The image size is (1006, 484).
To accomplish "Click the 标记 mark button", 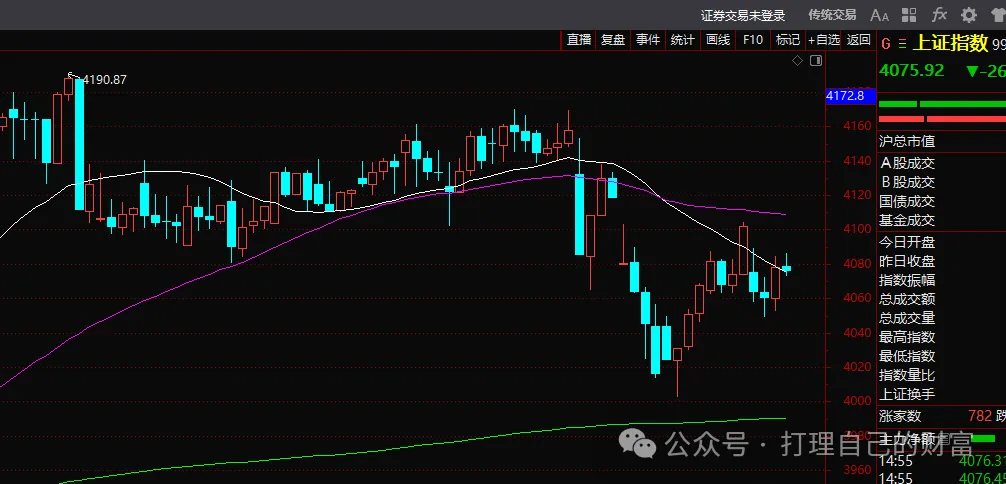I will pyautogui.click(x=788, y=40).
